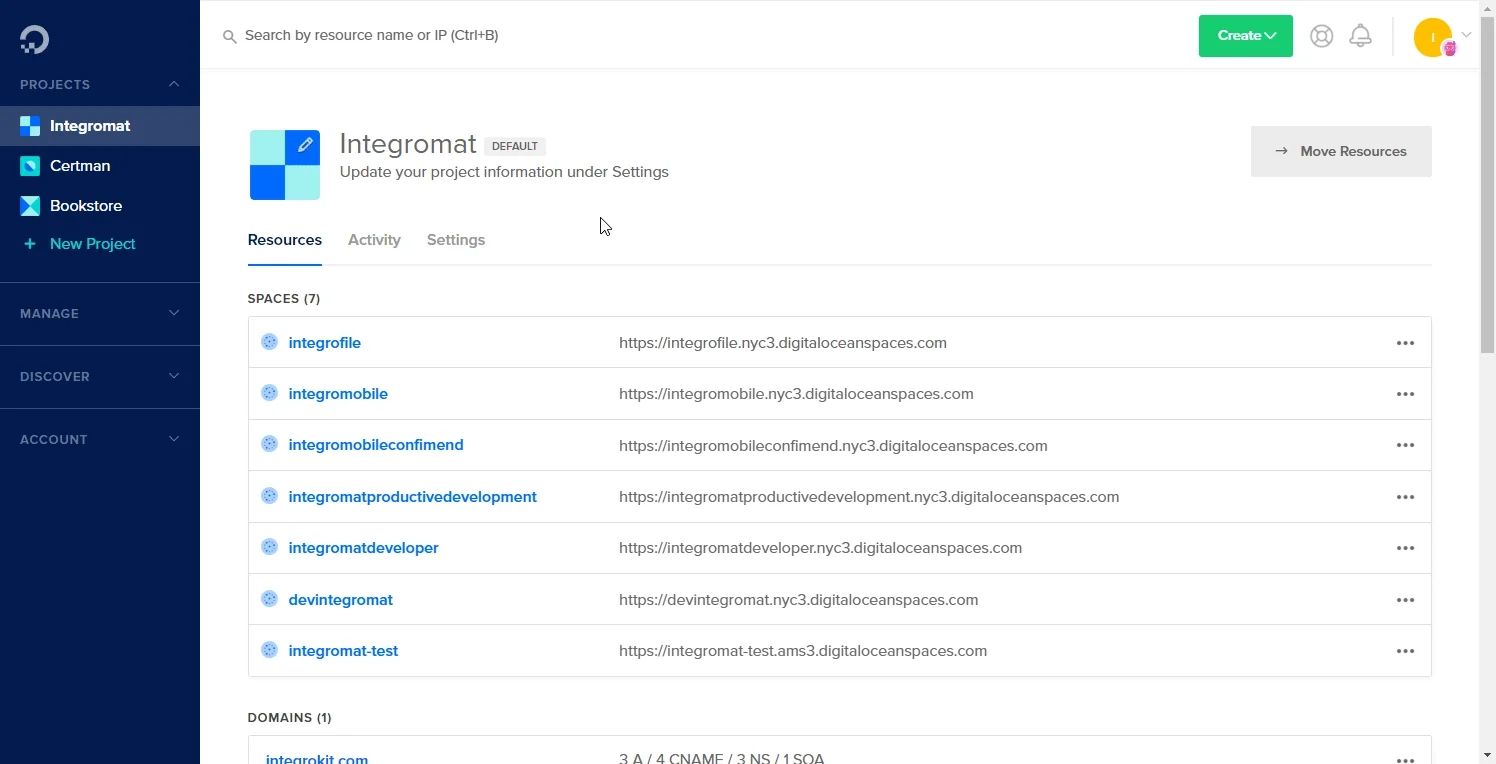1496x764 pixels.
Task: Click the page vertical scrollbar
Action: coord(1488,185)
